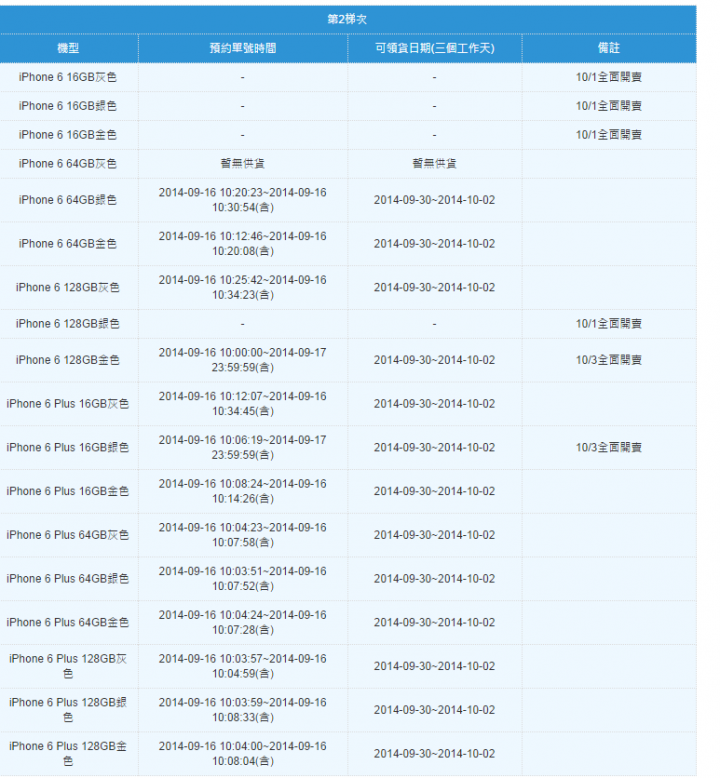
Task: Click the iPhone 6 Plus 64GB灰色 cell
Action: [x=68, y=535]
